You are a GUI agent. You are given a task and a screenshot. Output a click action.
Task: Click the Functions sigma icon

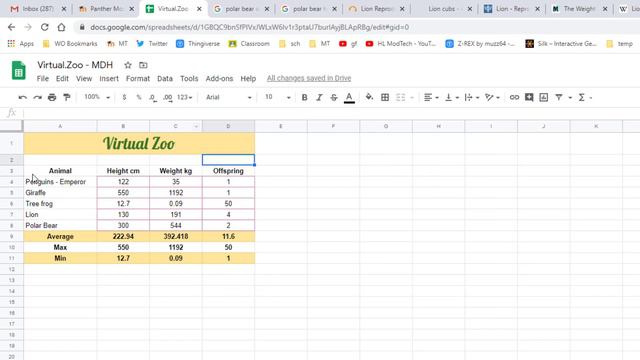[x=582, y=97]
